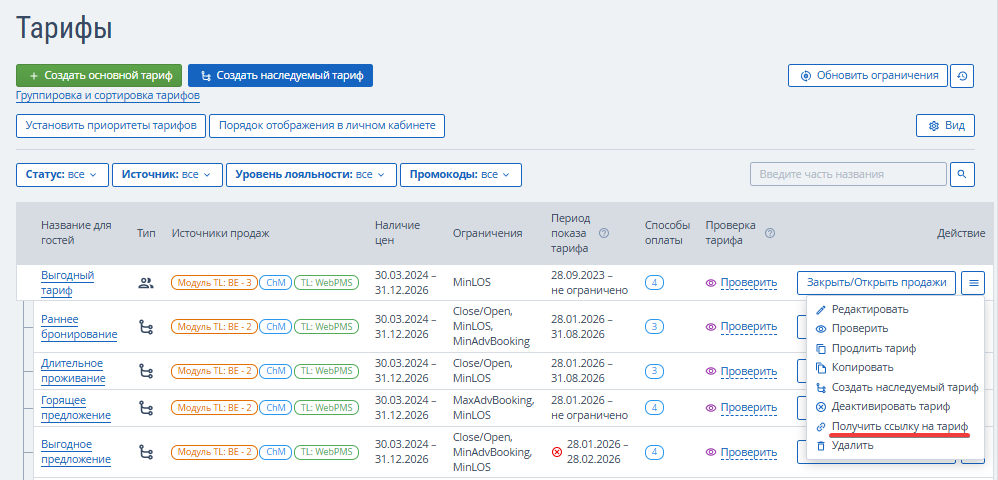The height and width of the screenshot is (480, 998).
Task: Click the help icon next to Проверка тарифа
Action: 770,233
